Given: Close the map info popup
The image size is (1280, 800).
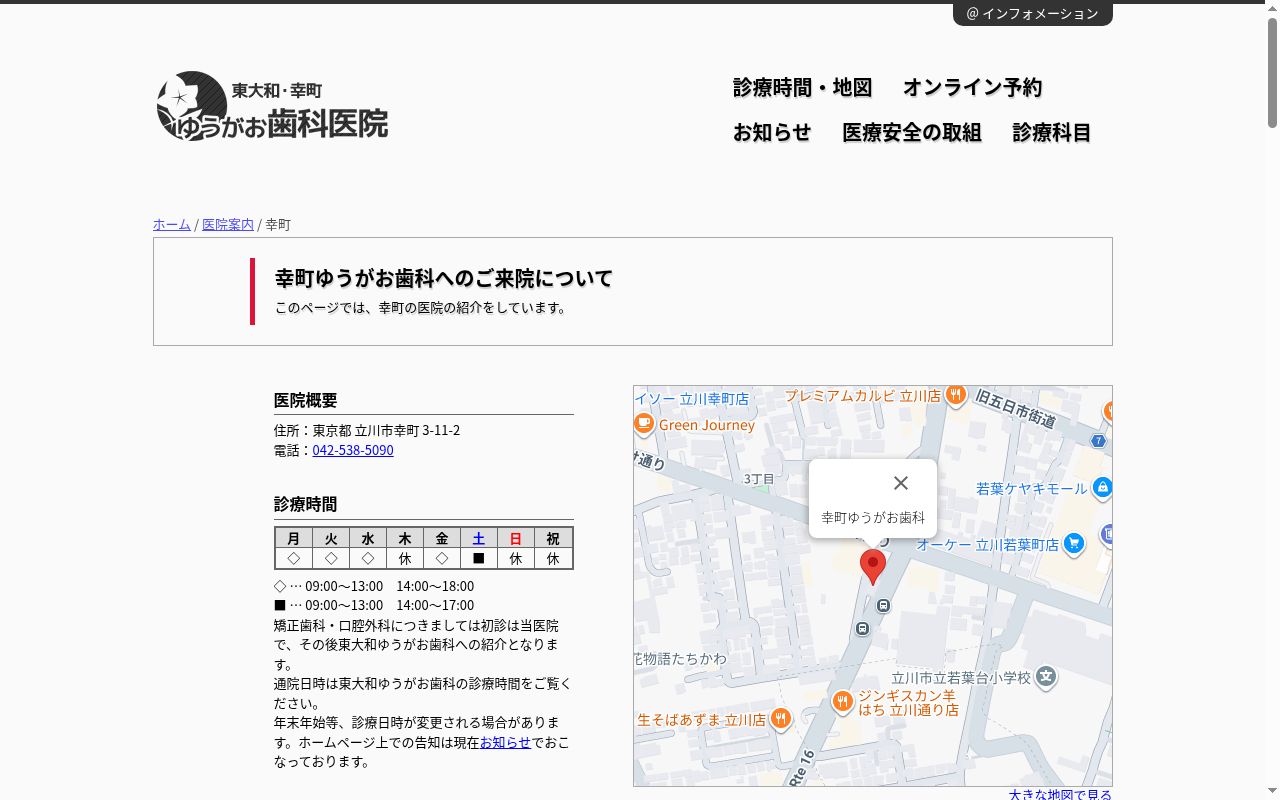Looking at the screenshot, I should (901, 483).
